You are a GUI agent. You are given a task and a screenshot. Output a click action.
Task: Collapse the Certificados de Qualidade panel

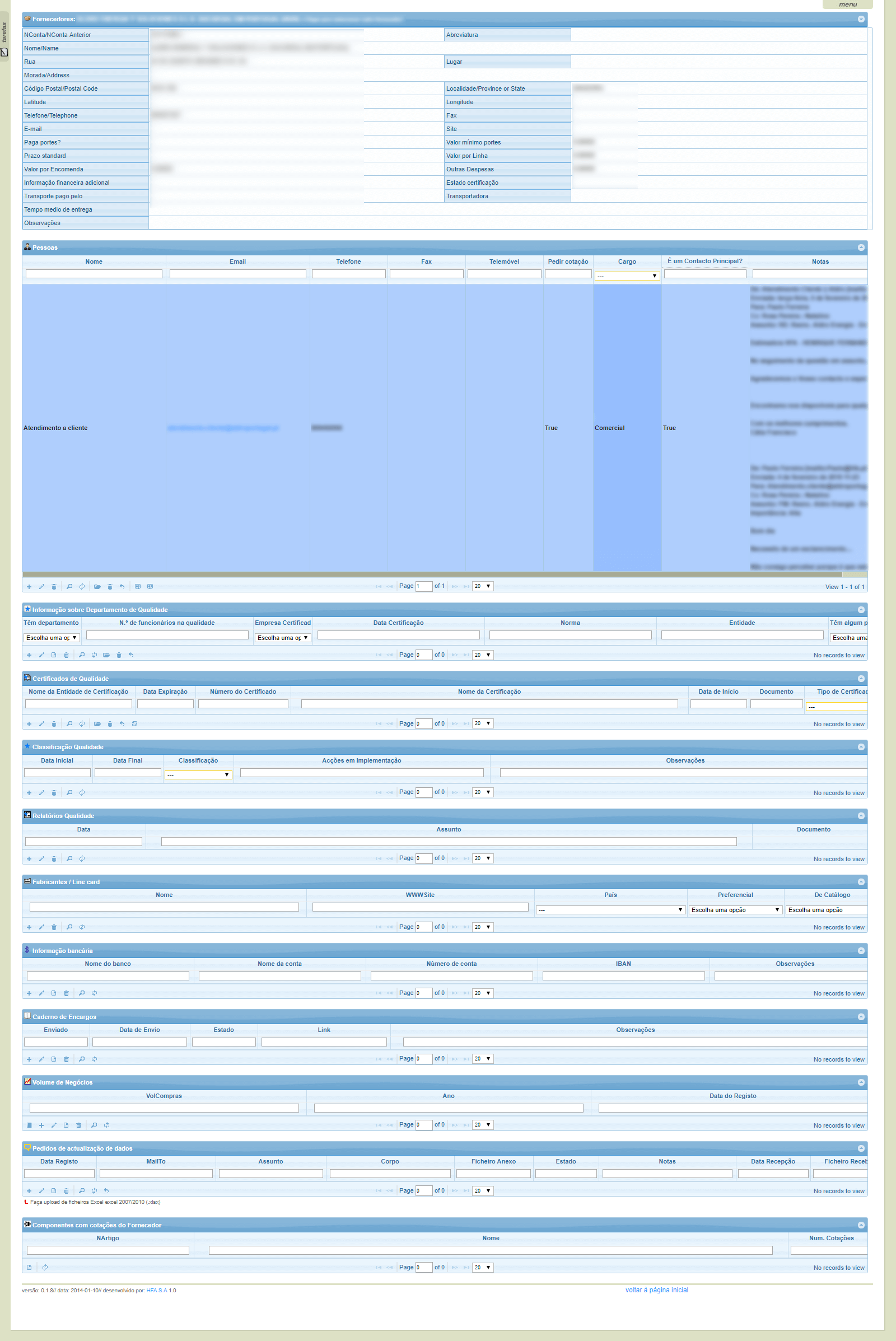[x=861, y=678]
